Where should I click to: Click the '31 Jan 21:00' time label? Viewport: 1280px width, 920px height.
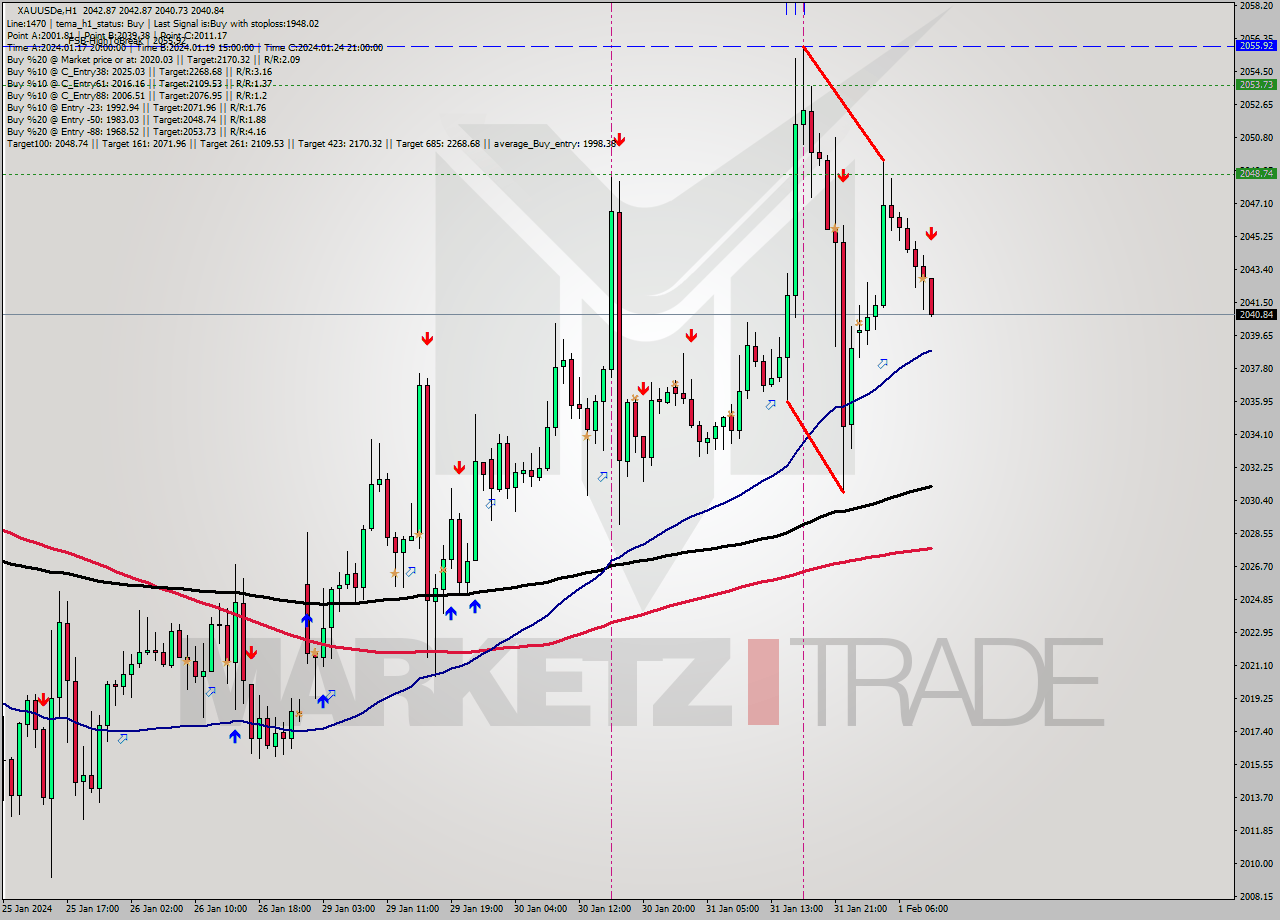[x=860, y=909]
